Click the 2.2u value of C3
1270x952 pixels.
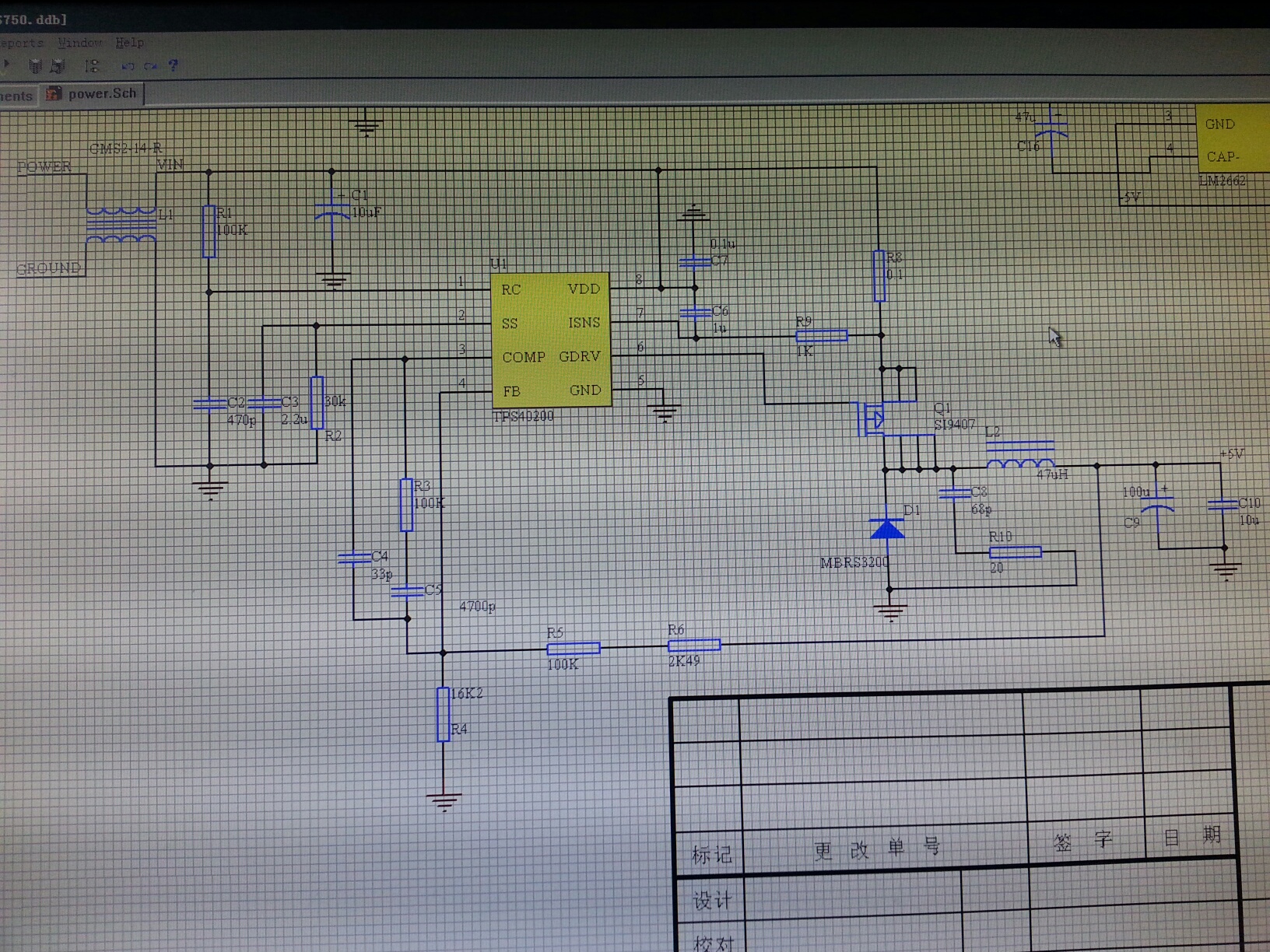[x=294, y=419]
